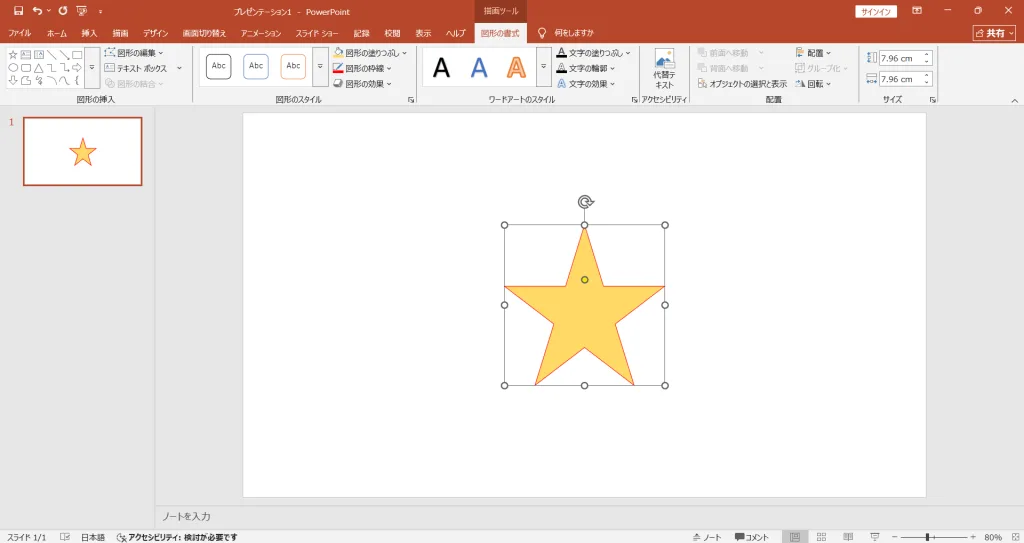
Task: Expand the WordArt styles gallery more arrow
Action: [543, 67]
